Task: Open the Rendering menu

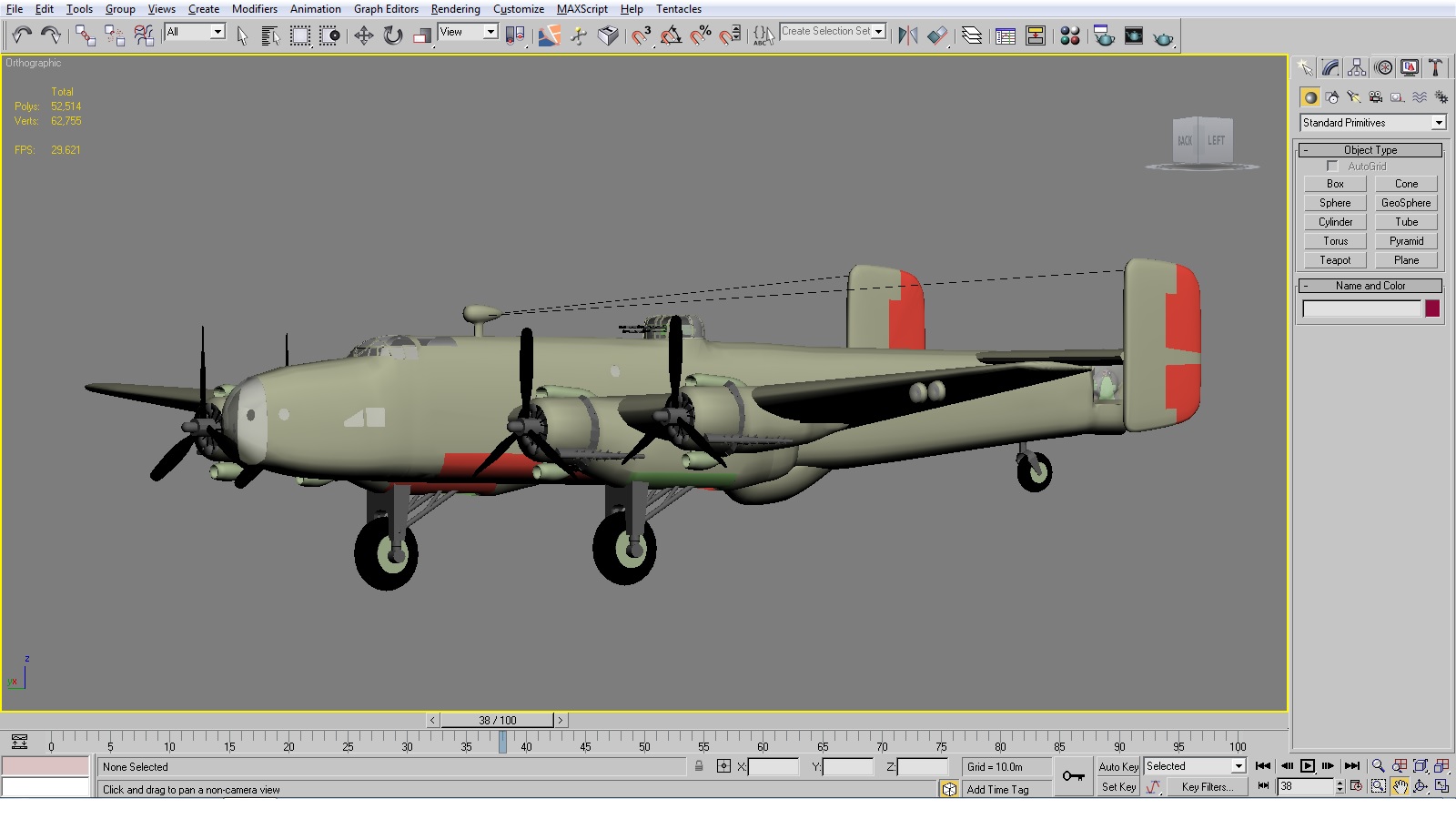Action: [455, 9]
